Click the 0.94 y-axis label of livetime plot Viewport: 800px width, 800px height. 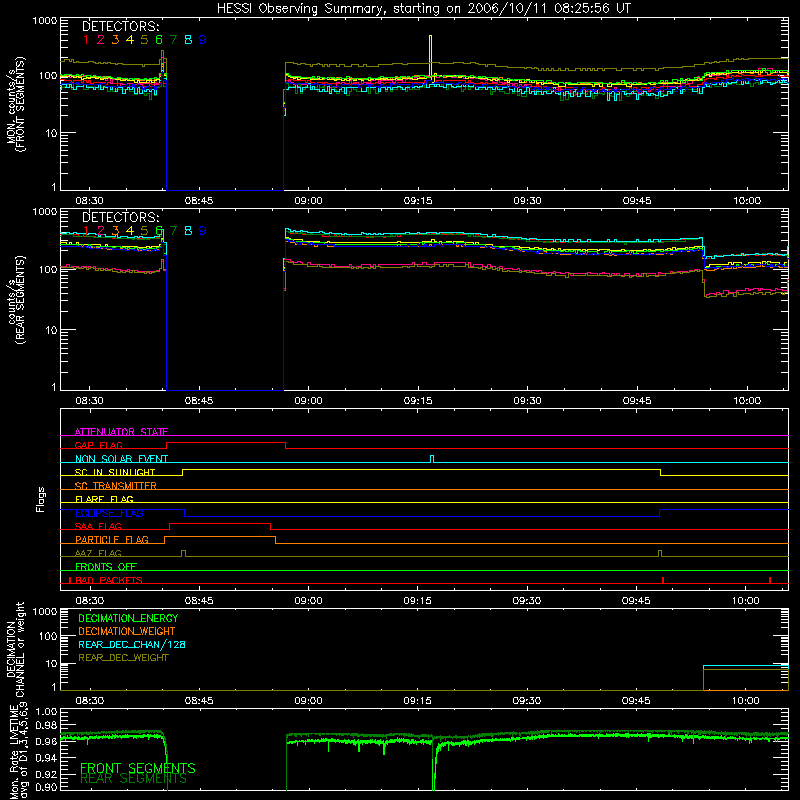[46, 757]
